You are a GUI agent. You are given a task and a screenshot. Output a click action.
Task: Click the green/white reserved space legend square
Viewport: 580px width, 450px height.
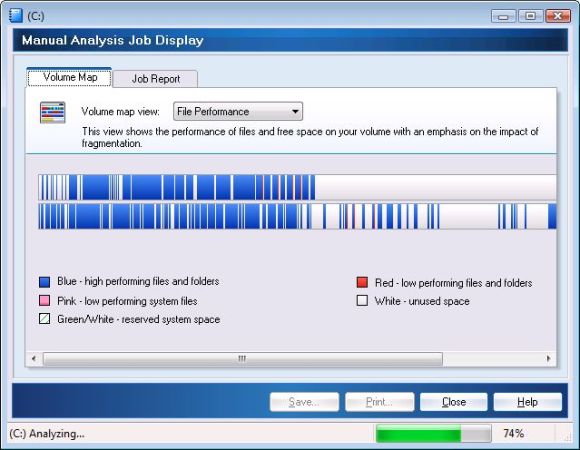pyautogui.click(x=44, y=319)
